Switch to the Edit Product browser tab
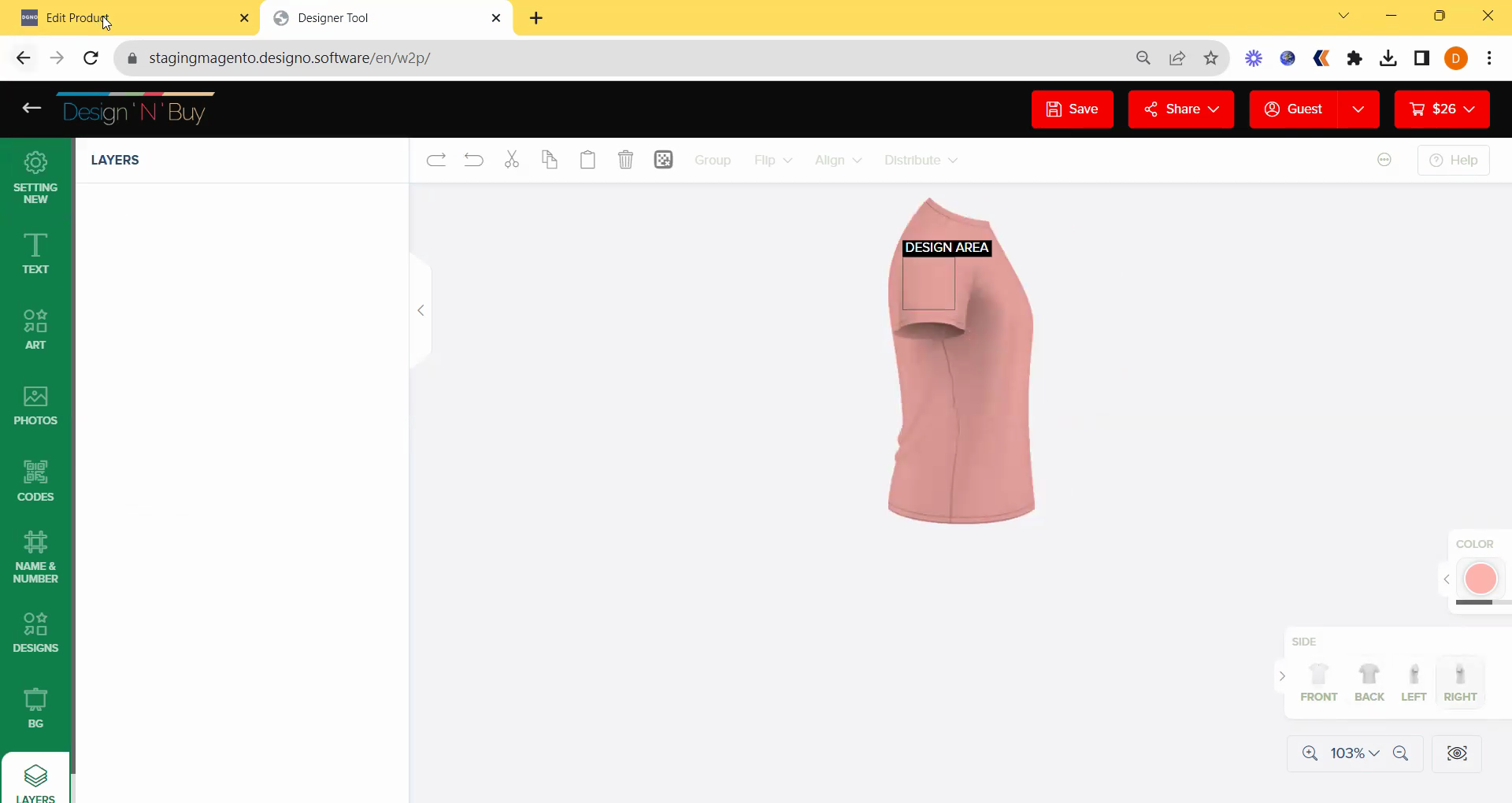1512x803 pixels. pos(126,18)
